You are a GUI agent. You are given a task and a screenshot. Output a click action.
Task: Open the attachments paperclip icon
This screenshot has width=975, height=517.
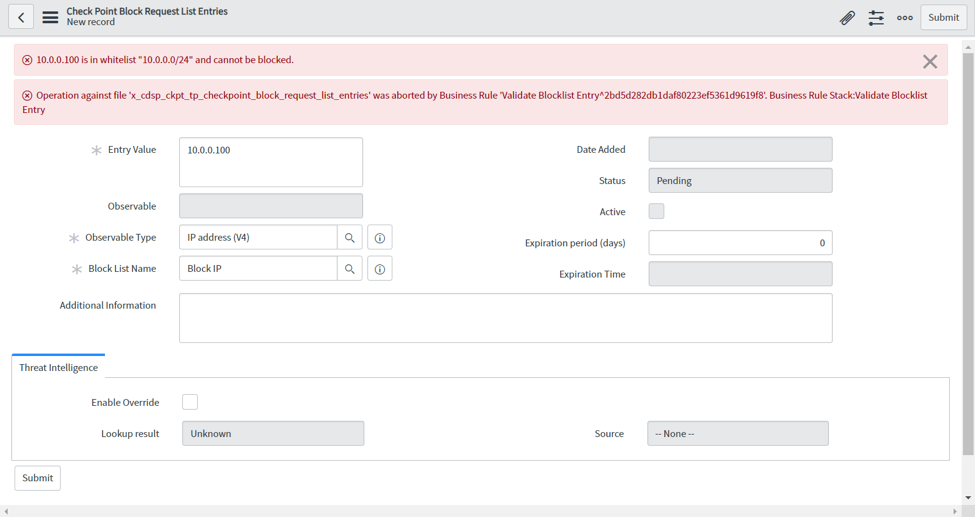tap(847, 17)
